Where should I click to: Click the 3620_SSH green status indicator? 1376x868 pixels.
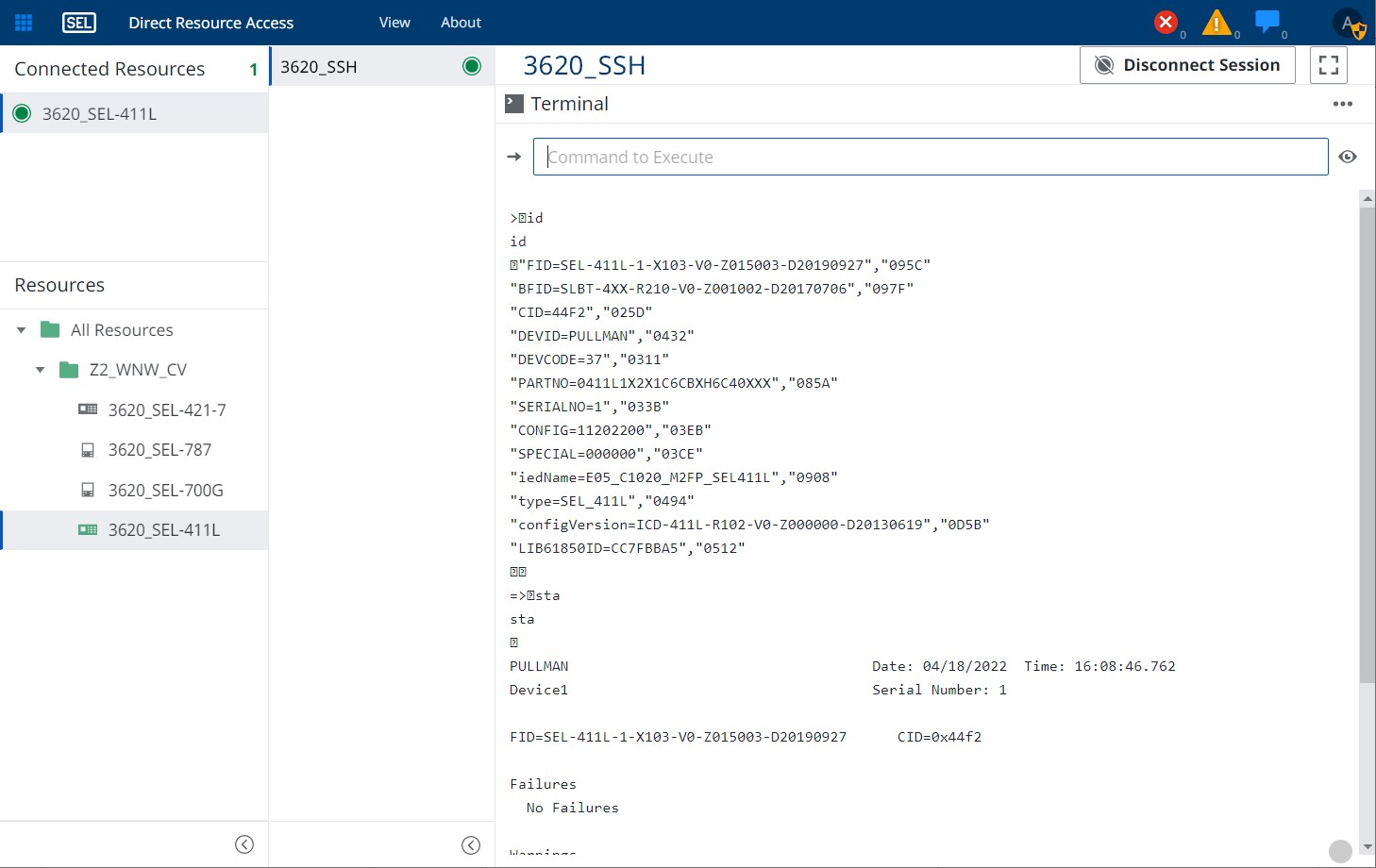472,66
